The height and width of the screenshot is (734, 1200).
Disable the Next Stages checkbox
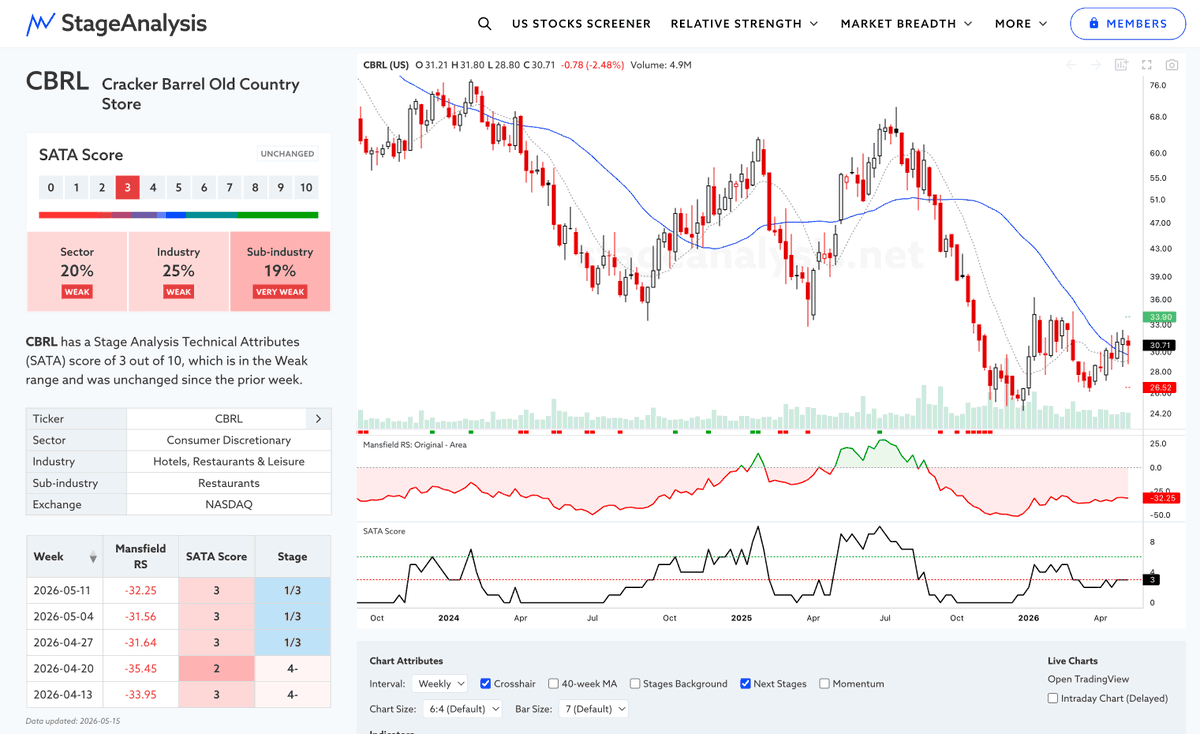746,684
